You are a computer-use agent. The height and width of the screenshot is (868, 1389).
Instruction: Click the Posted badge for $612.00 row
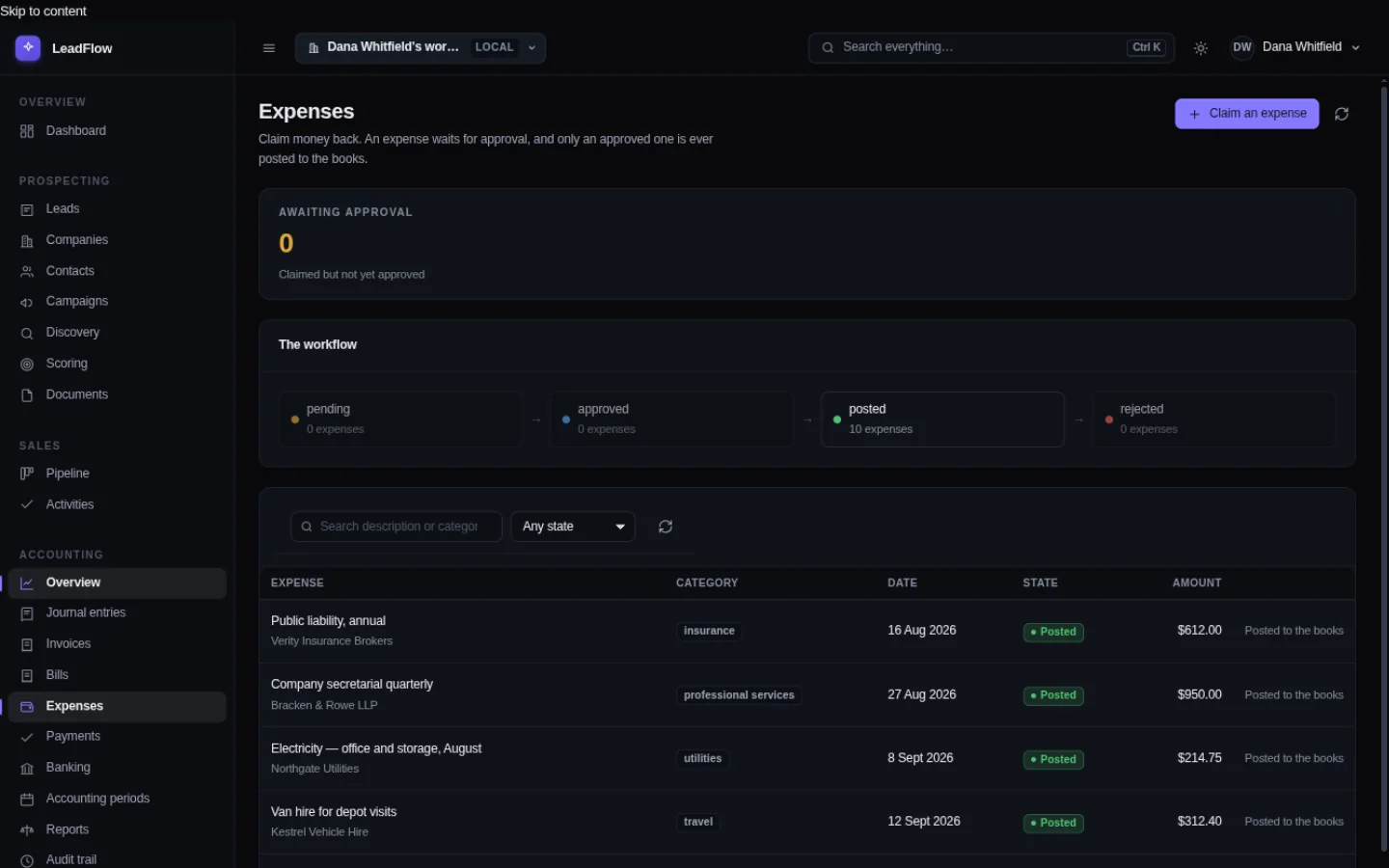pyautogui.click(x=1053, y=633)
